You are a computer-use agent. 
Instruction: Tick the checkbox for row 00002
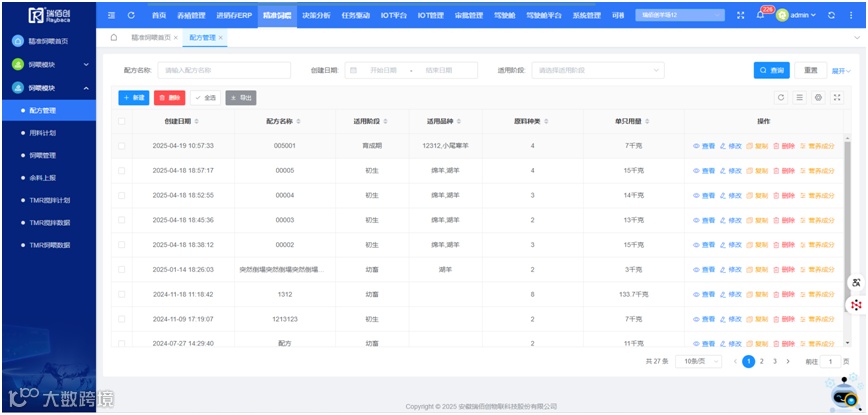[x=122, y=245]
